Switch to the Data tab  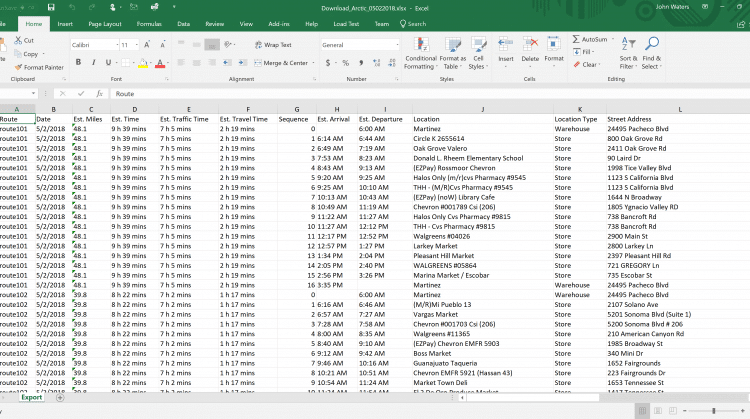coord(184,24)
